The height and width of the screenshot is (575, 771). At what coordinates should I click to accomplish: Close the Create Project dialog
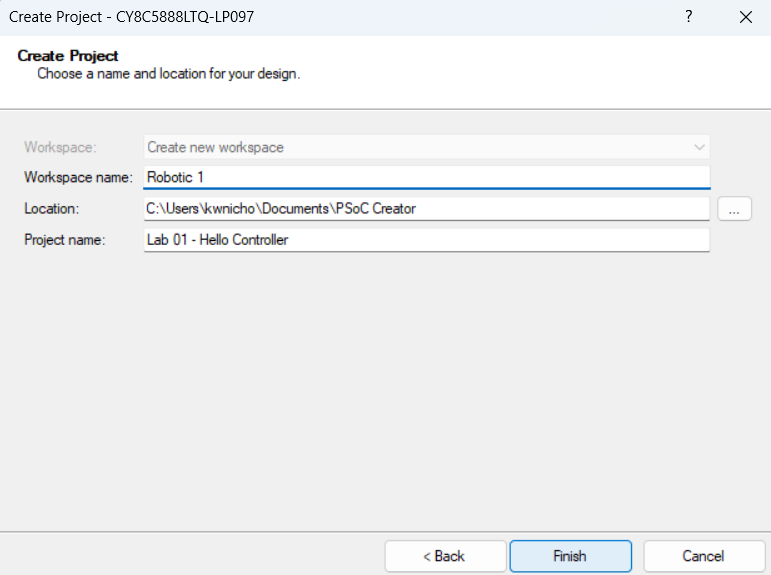[x=745, y=17]
